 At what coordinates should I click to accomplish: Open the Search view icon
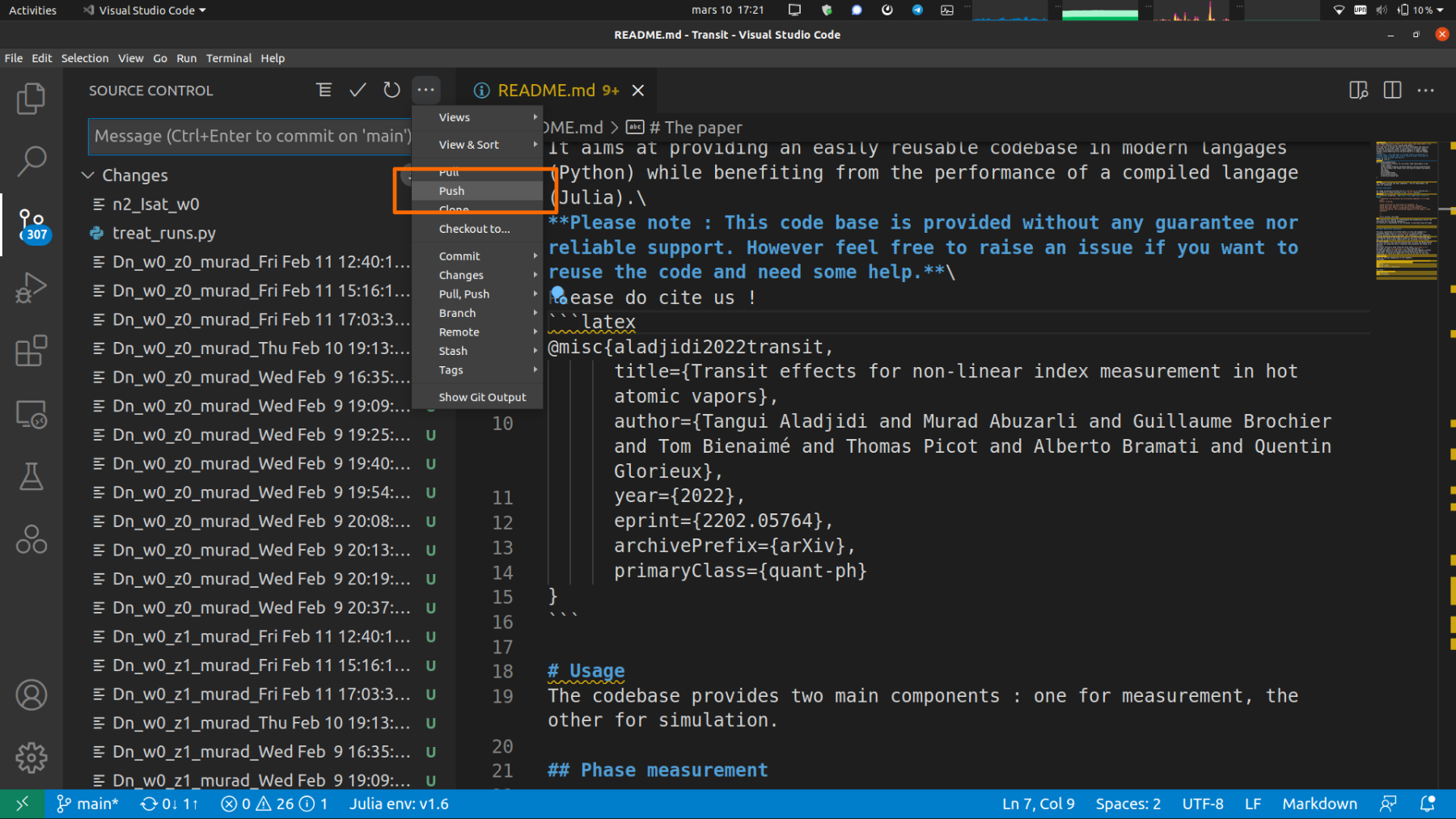(x=31, y=161)
